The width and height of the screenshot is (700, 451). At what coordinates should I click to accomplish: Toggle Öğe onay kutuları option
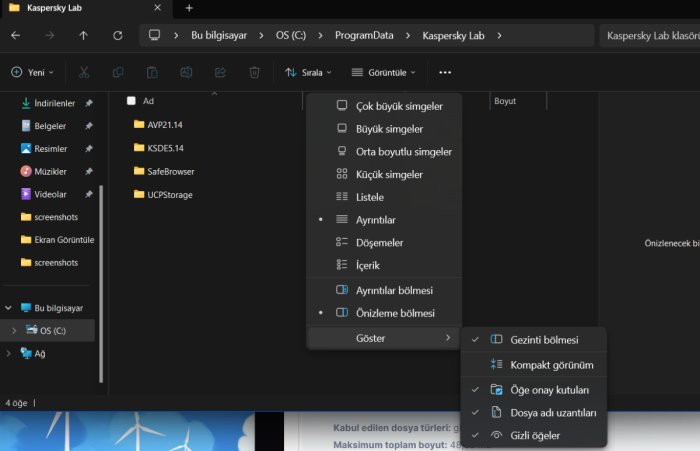[549, 389]
